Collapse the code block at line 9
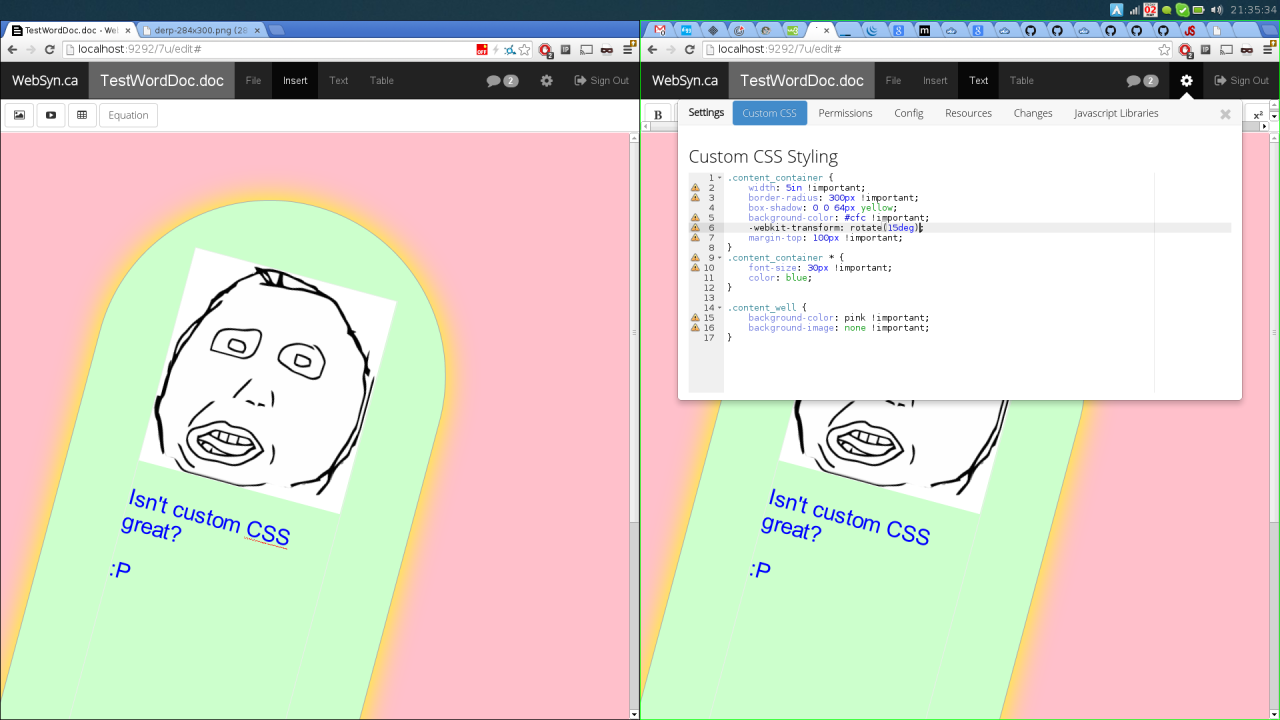Screen dimensions: 1280x720 click(x=719, y=258)
